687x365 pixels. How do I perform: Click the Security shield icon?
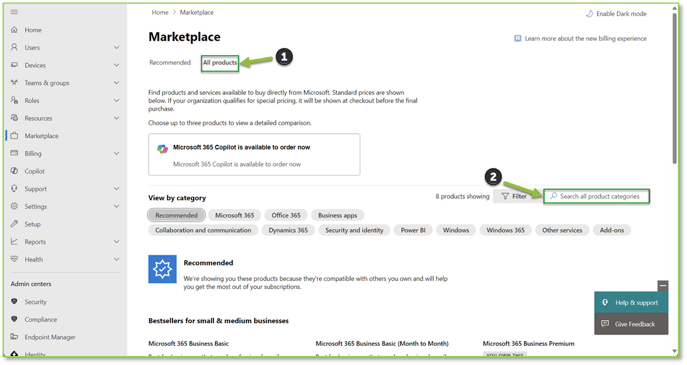pyautogui.click(x=14, y=301)
